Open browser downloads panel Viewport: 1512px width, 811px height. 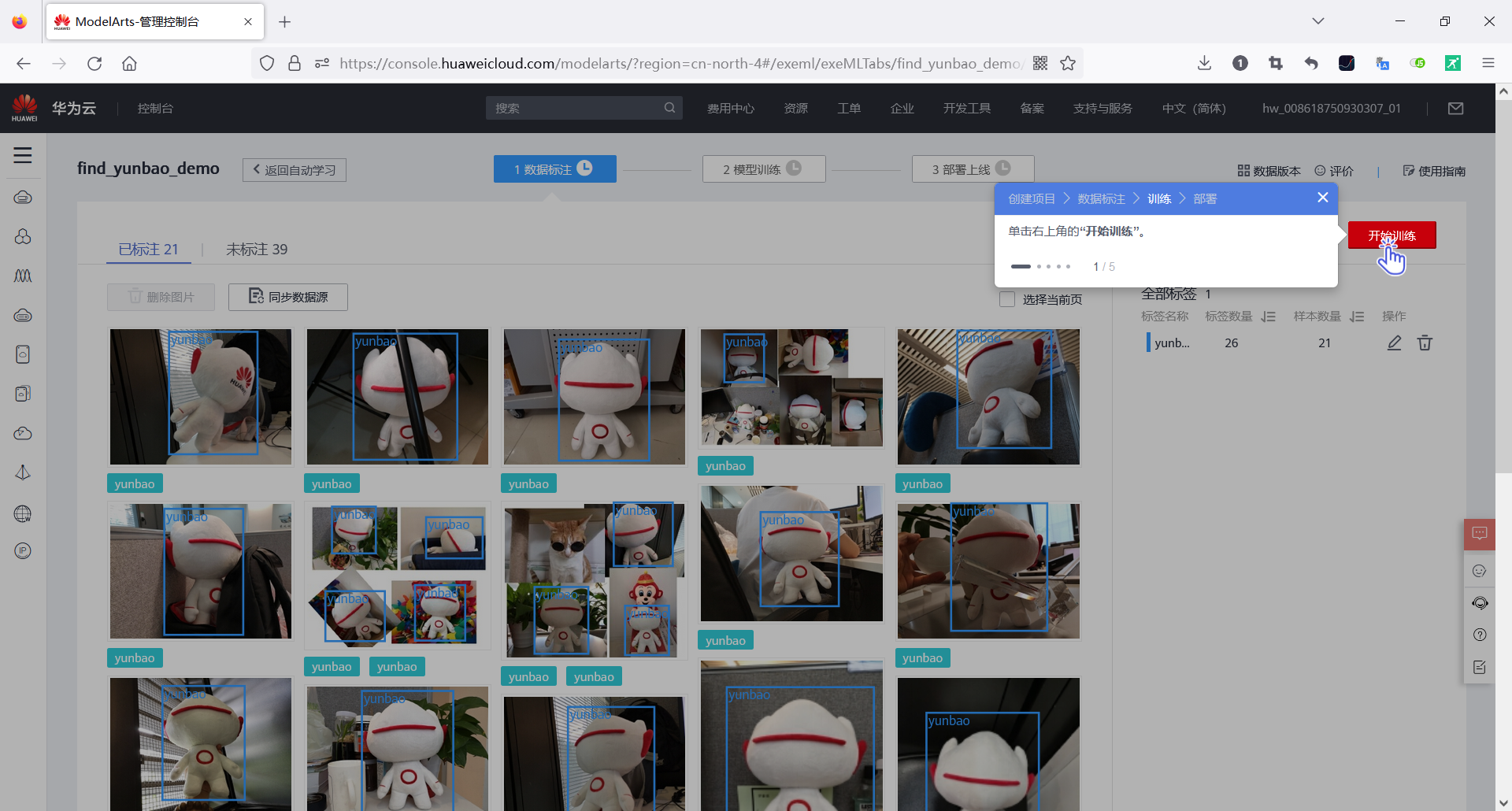pos(1204,64)
